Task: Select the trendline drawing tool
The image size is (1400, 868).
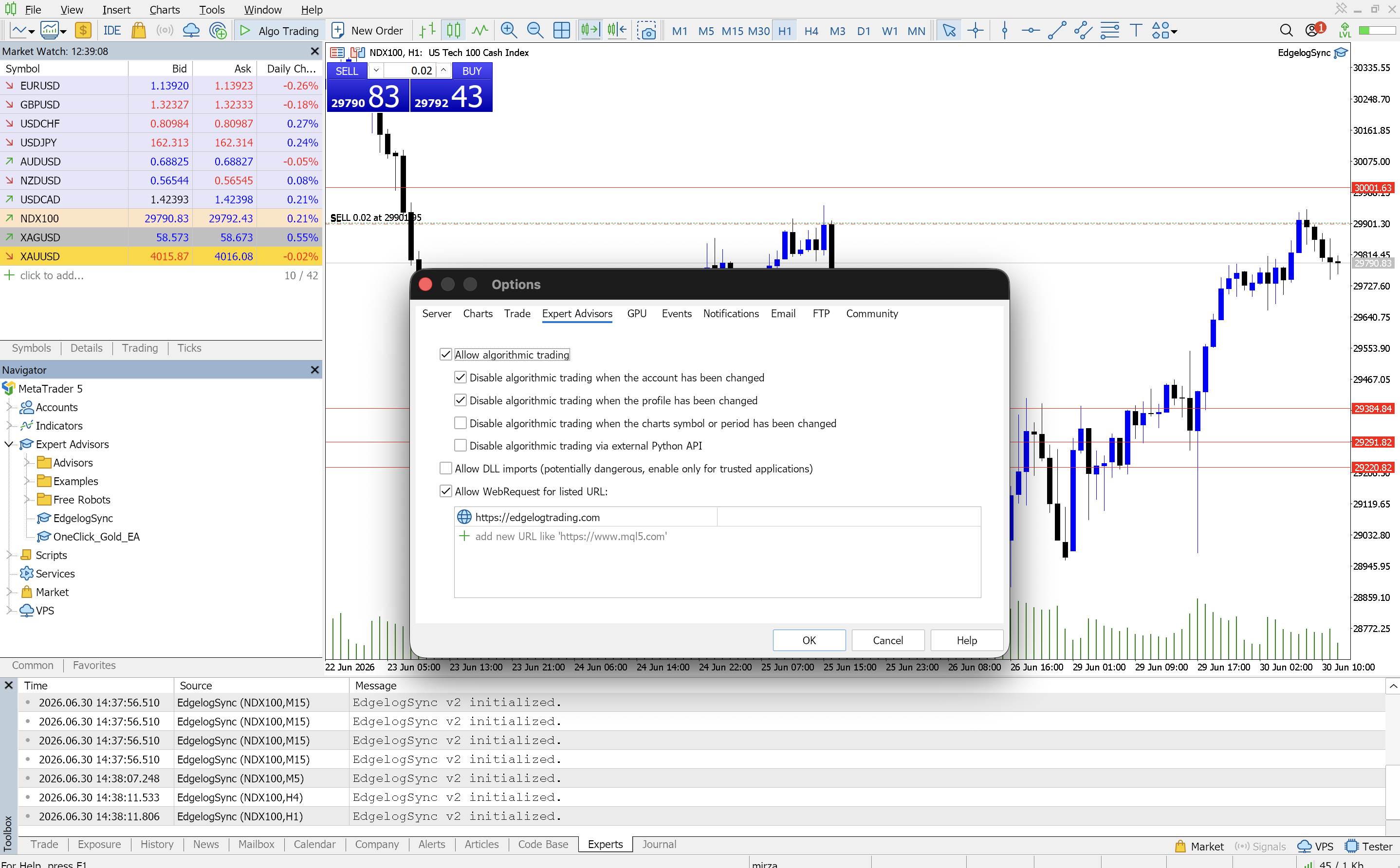Action: (1057, 31)
